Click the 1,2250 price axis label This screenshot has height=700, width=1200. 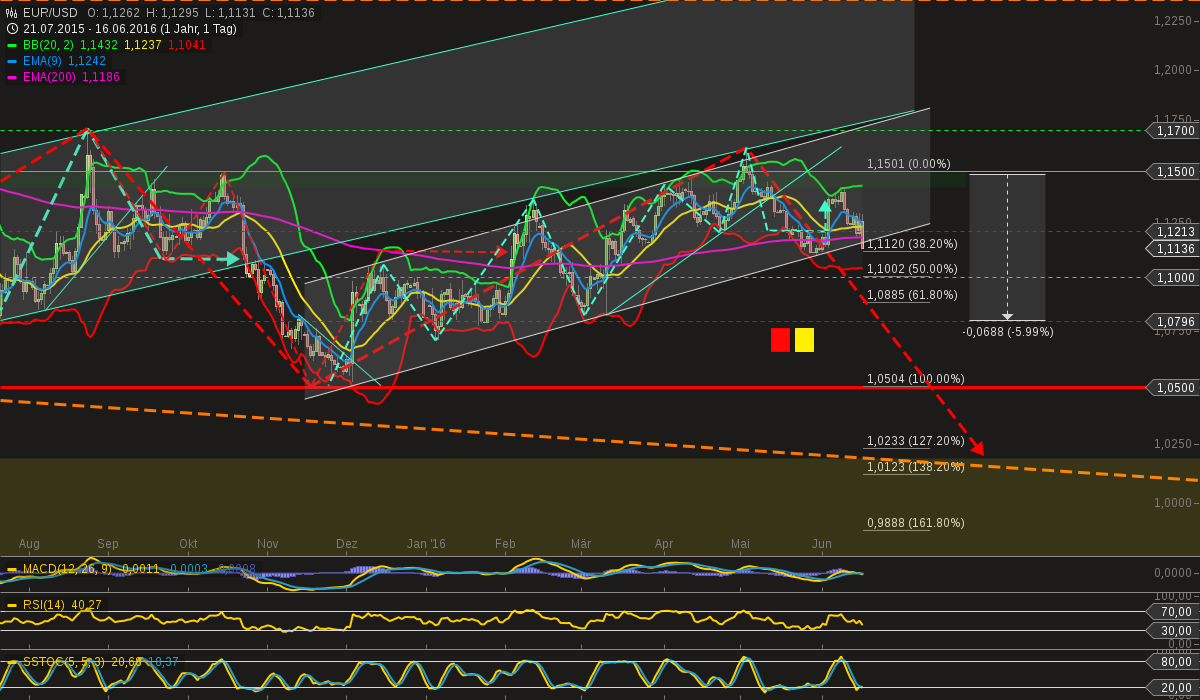click(1173, 21)
